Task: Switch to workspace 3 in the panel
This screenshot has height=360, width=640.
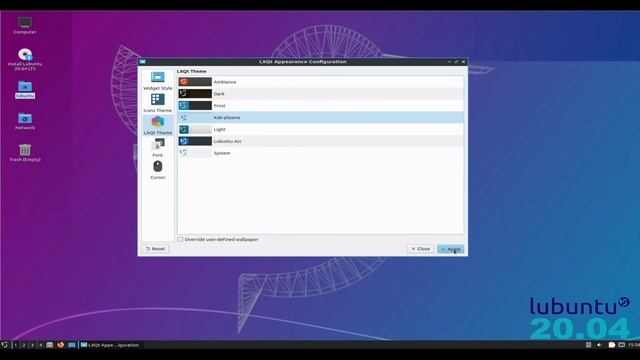Action: [32, 345]
